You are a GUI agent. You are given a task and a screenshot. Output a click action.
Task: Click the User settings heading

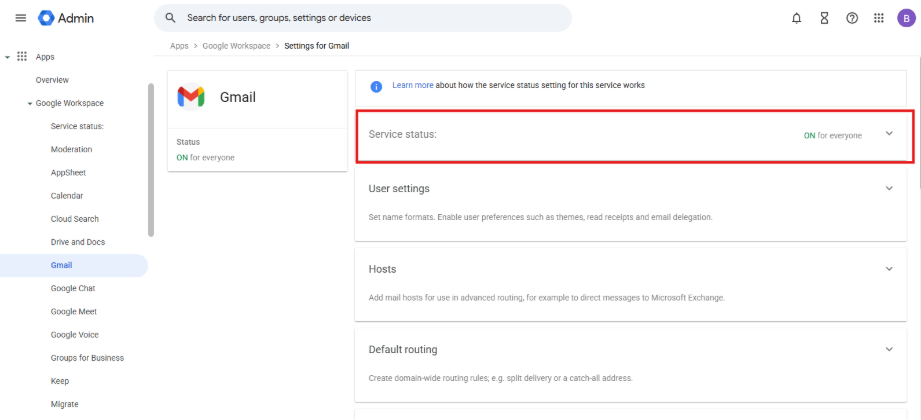coord(399,189)
